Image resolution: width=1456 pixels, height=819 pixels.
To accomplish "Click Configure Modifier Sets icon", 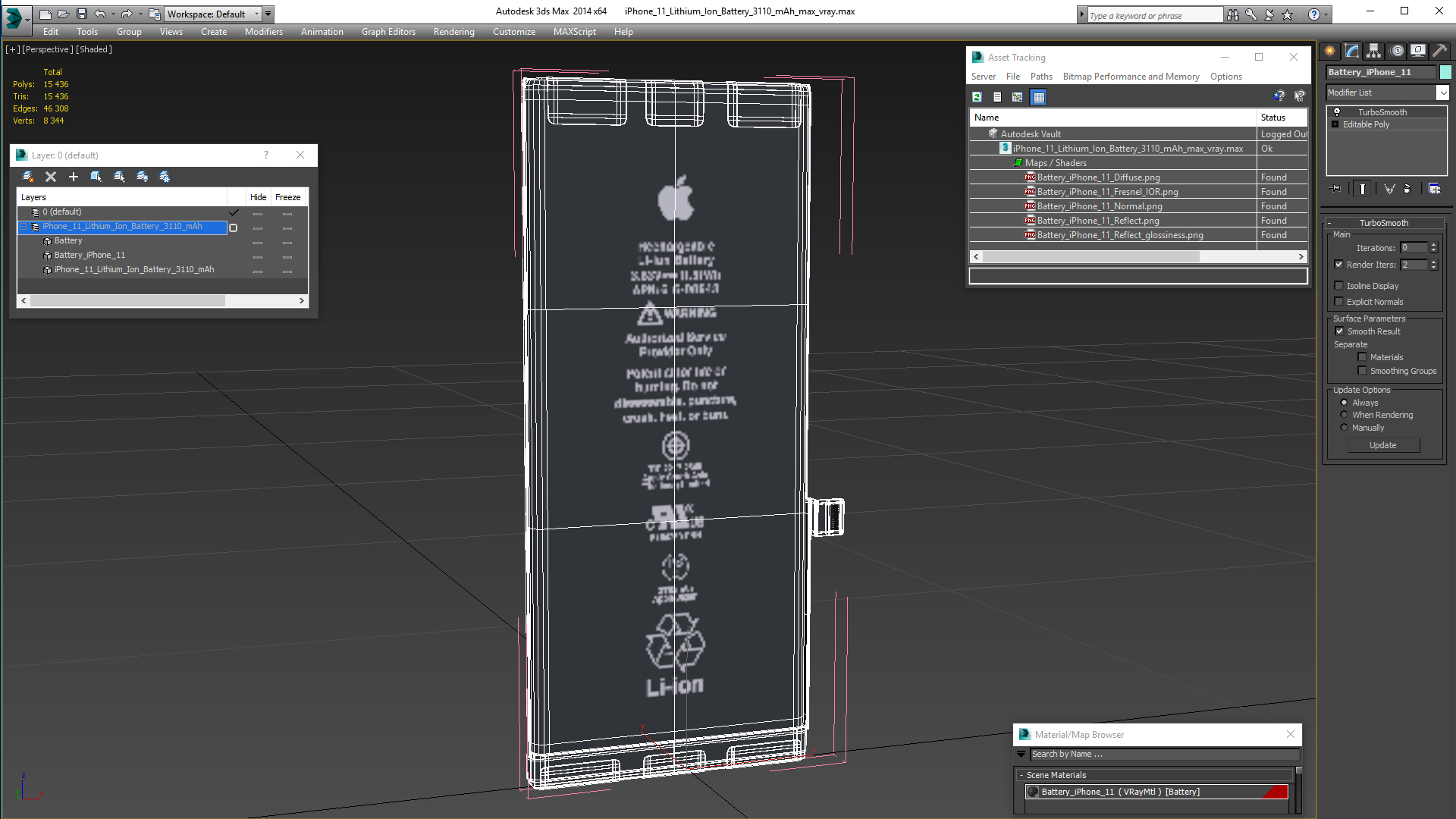I will pos(1435,189).
